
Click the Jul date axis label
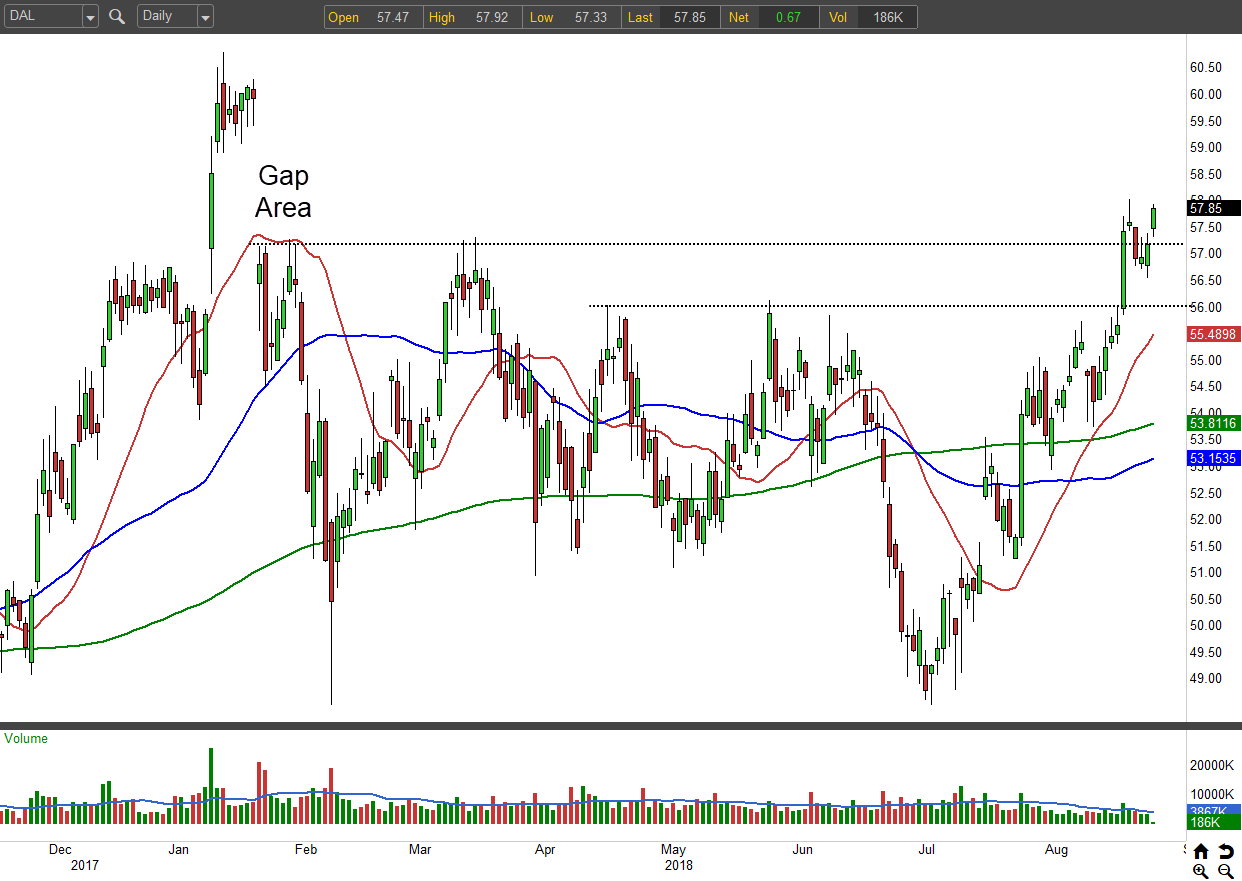(927, 850)
